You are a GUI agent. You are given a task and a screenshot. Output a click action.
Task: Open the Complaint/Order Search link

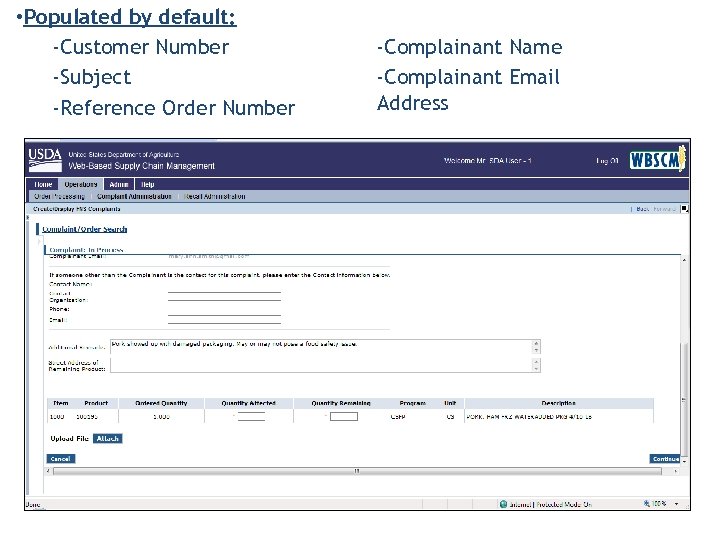(x=84, y=229)
